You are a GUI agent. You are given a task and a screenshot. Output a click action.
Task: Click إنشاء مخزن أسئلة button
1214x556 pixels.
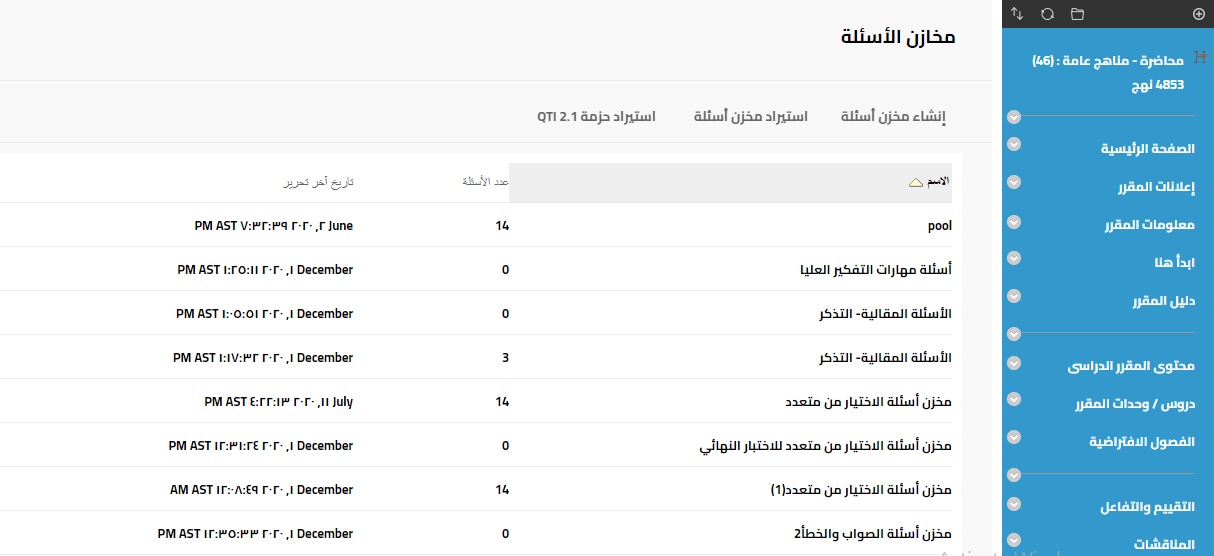(x=893, y=117)
